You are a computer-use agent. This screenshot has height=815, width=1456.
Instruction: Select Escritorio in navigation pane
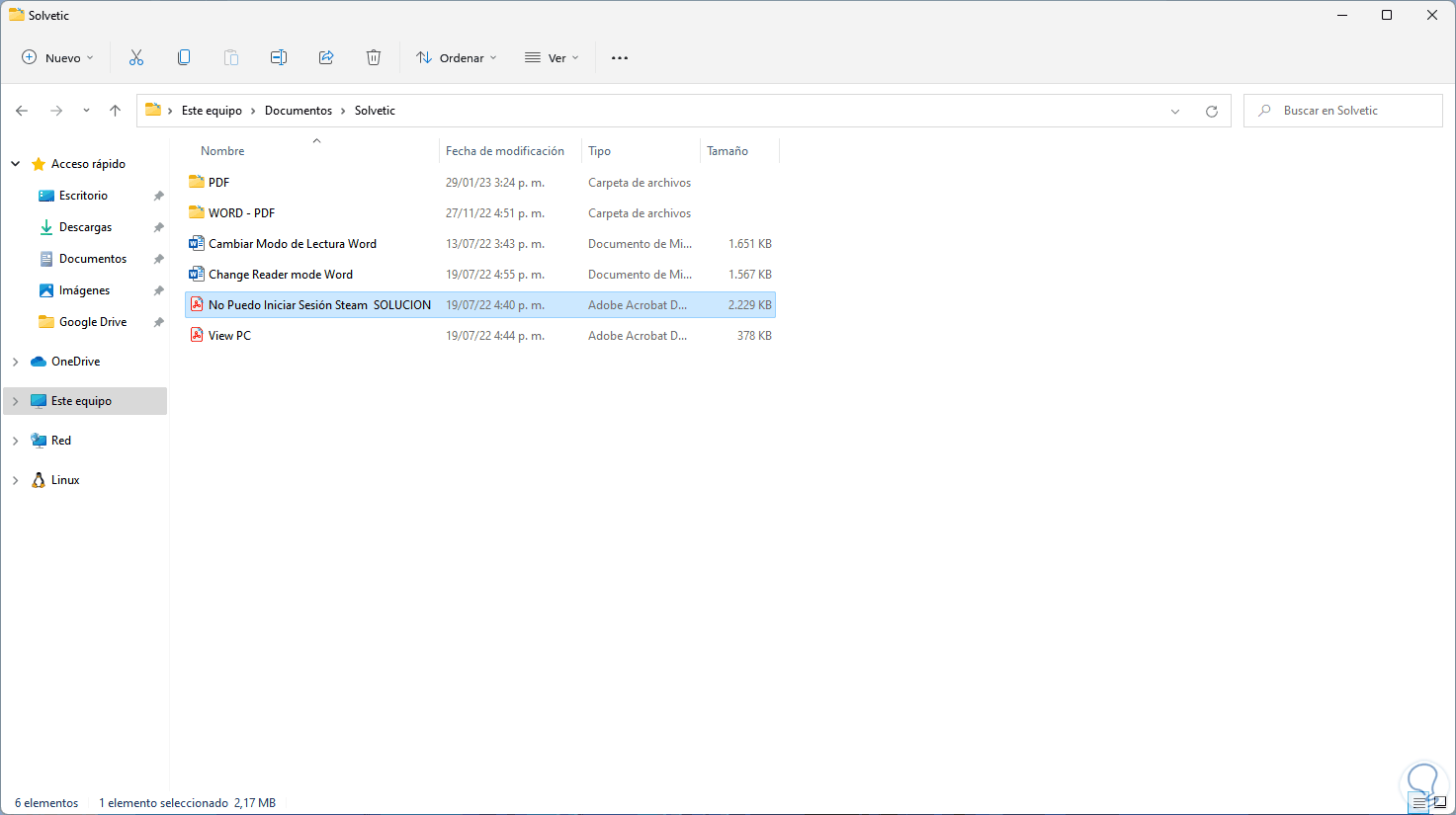coord(83,196)
